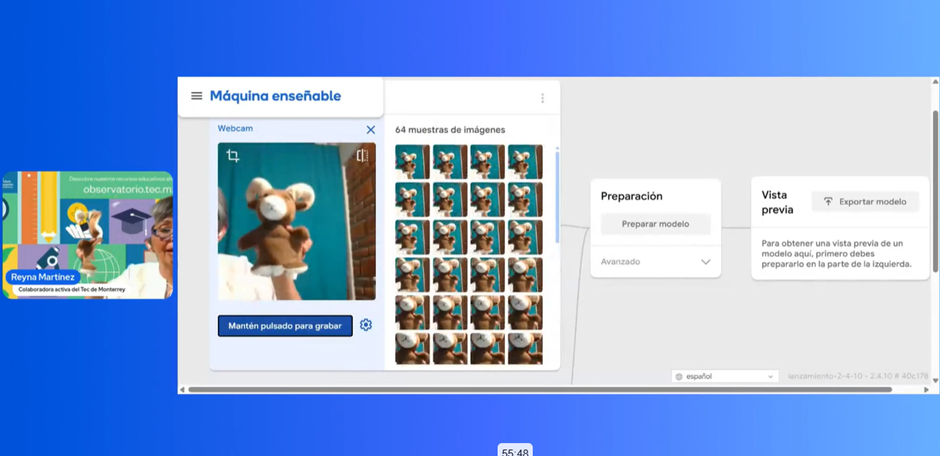940x456 pixels.
Task: Click the horizontal scrollbar at the bottom
Action: (540, 389)
